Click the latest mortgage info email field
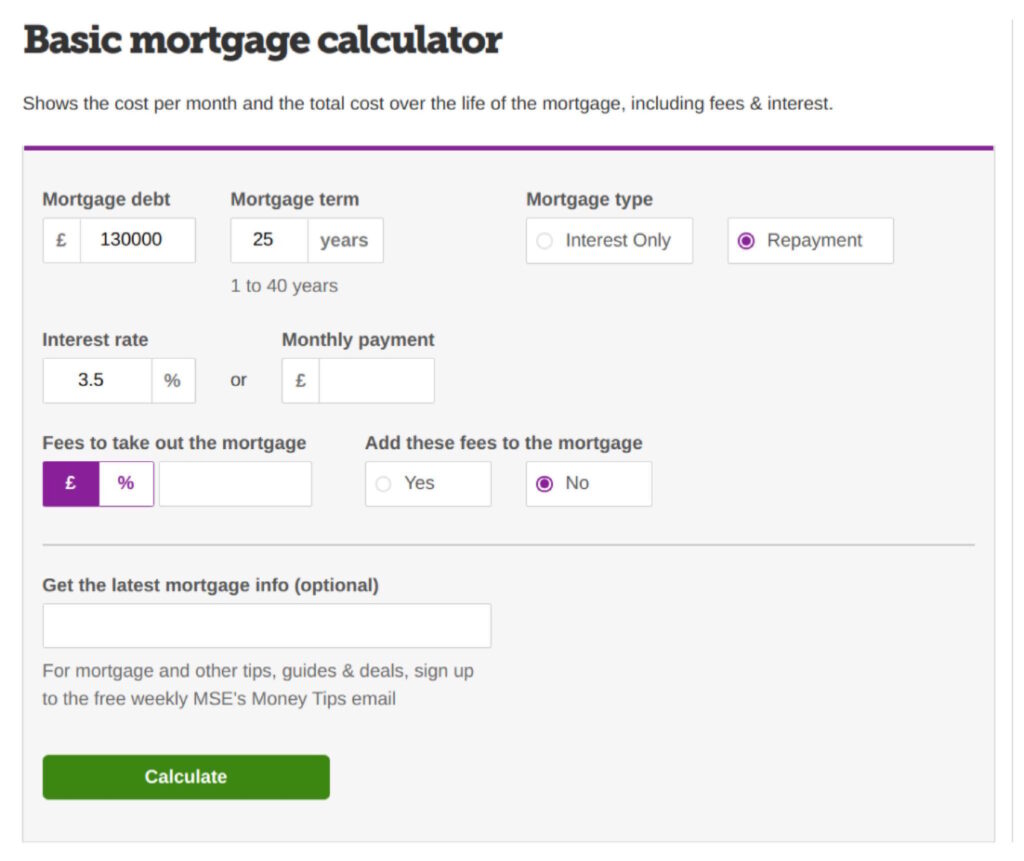This screenshot has width=1024, height=861. pyautogui.click(x=266, y=625)
